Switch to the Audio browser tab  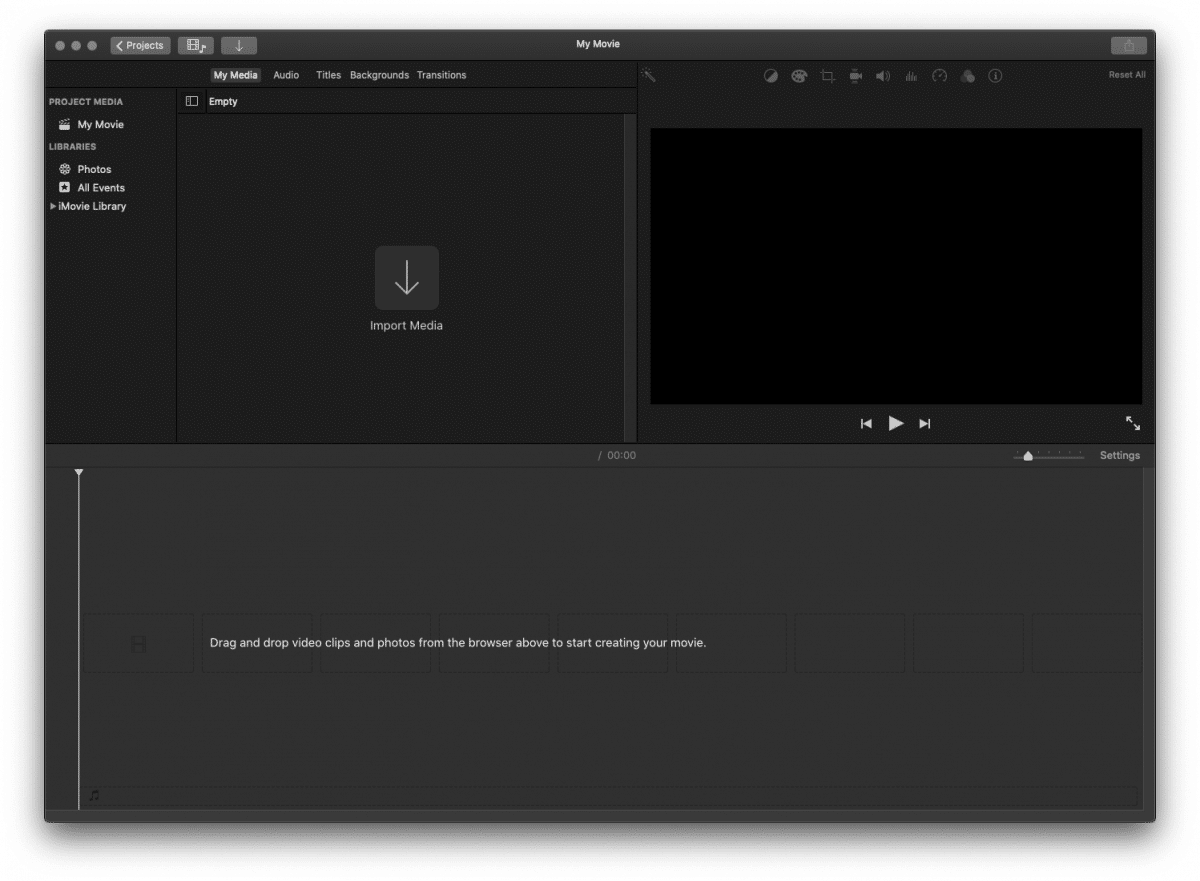(286, 74)
